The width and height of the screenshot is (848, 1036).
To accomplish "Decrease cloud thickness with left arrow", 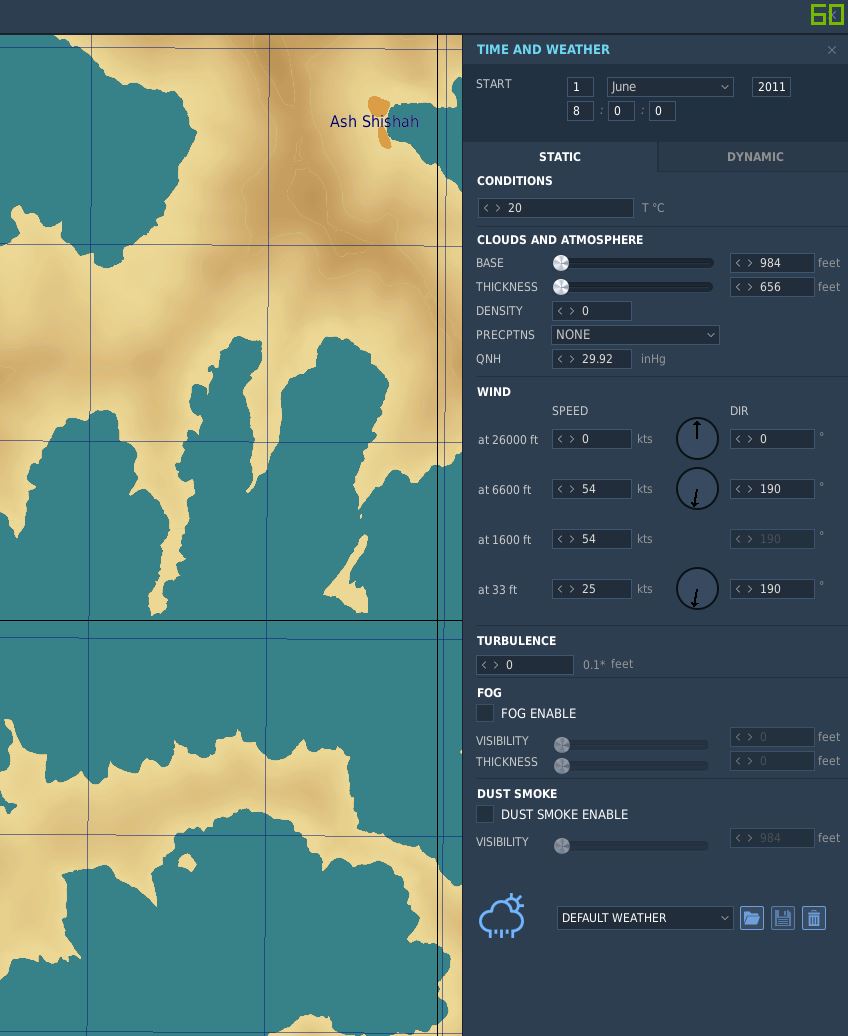I will (x=738, y=287).
